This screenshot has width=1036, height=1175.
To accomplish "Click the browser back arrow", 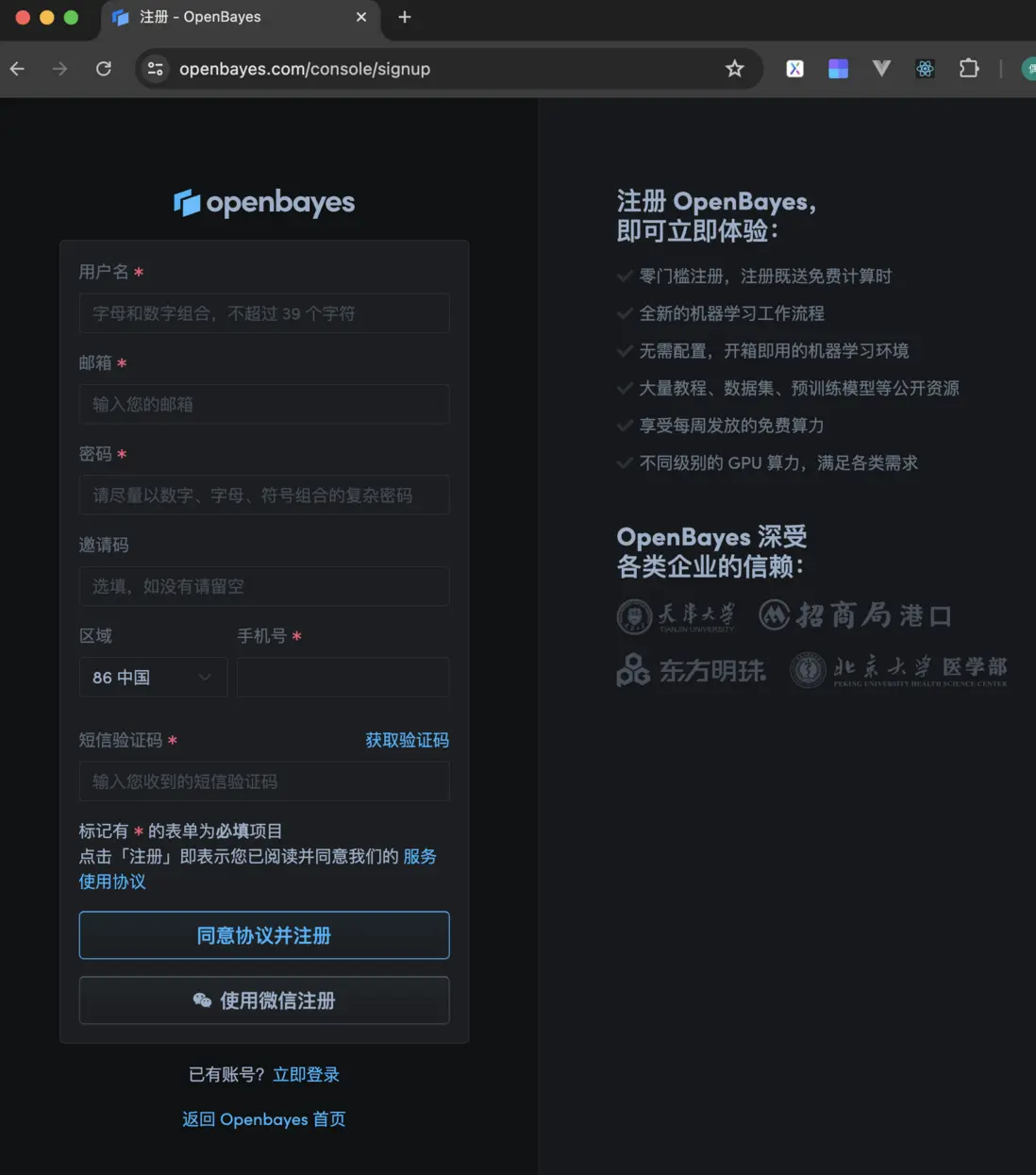I will (17, 68).
